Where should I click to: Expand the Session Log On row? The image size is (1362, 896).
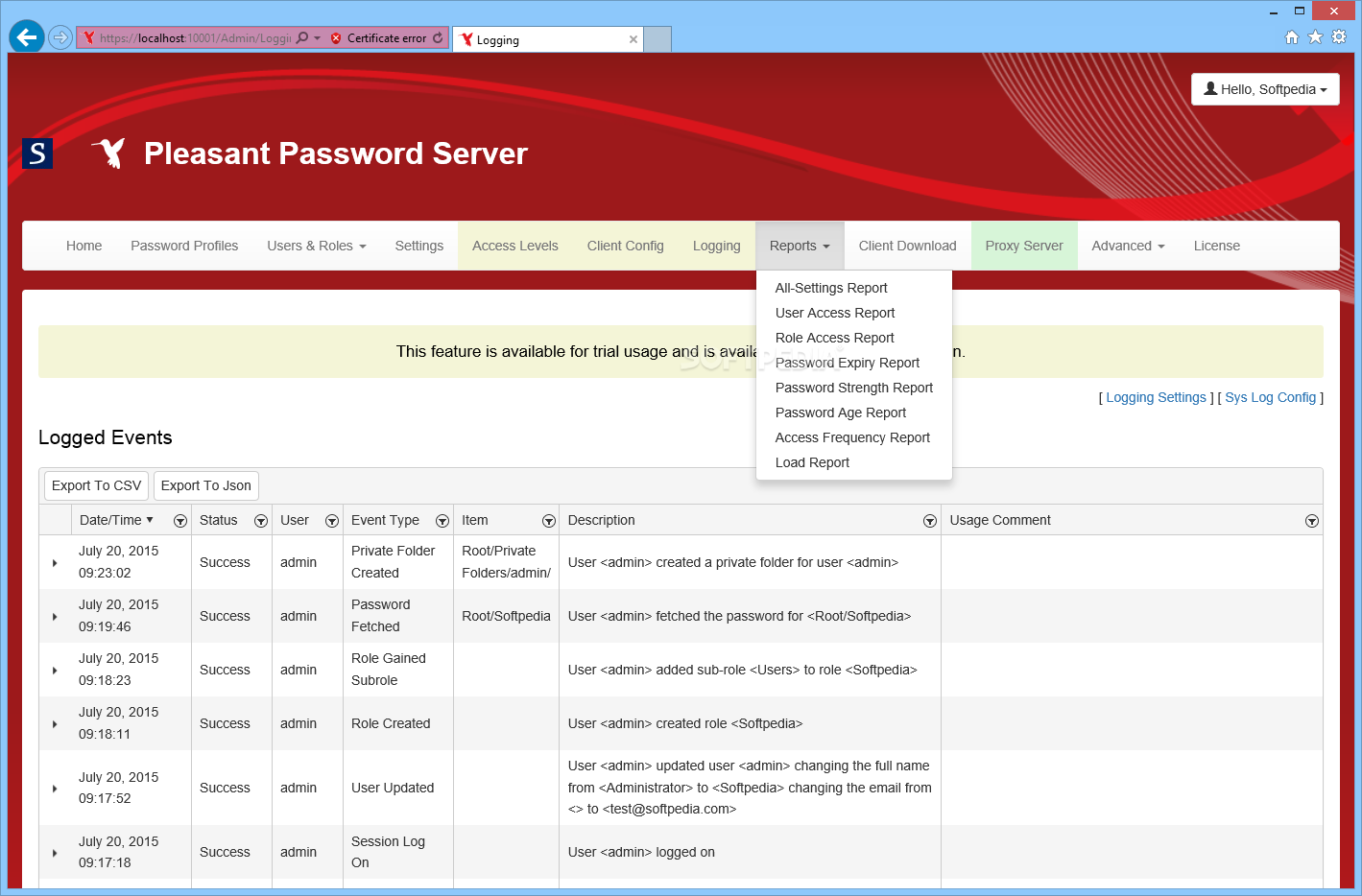pos(55,853)
